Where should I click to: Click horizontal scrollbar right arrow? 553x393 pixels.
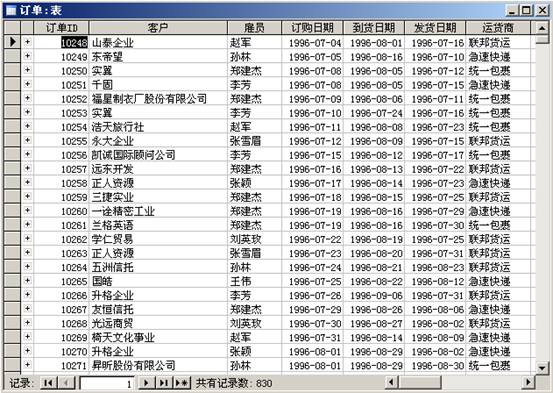point(528,382)
